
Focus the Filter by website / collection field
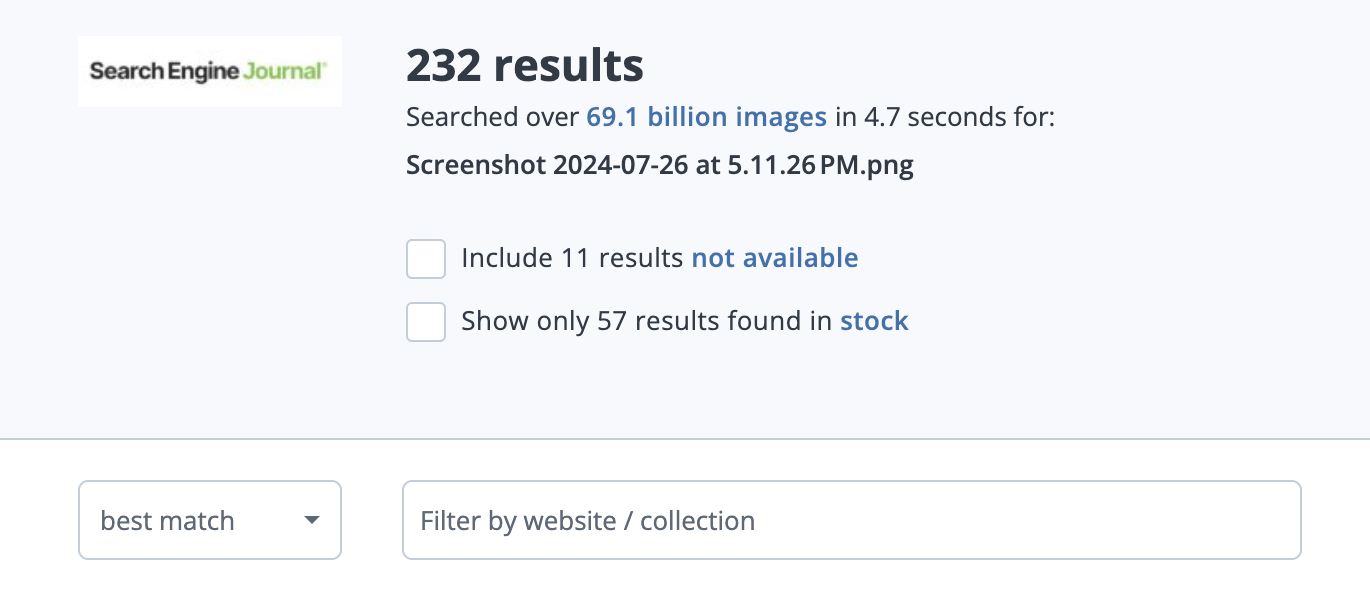(x=851, y=520)
